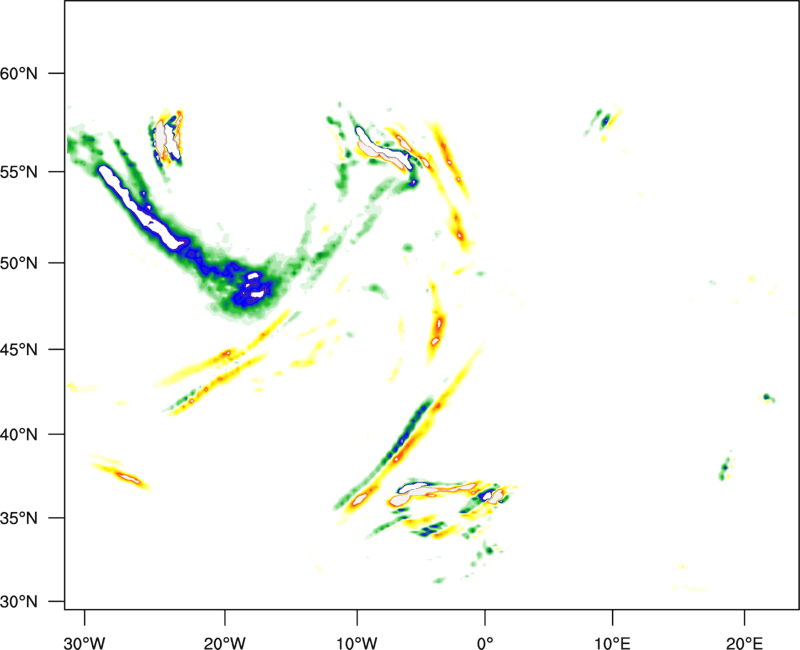Image resolution: width=800 pixels, height=650 pixels.
Task: Click the 30°W longitude label
Action: (85, 643)
